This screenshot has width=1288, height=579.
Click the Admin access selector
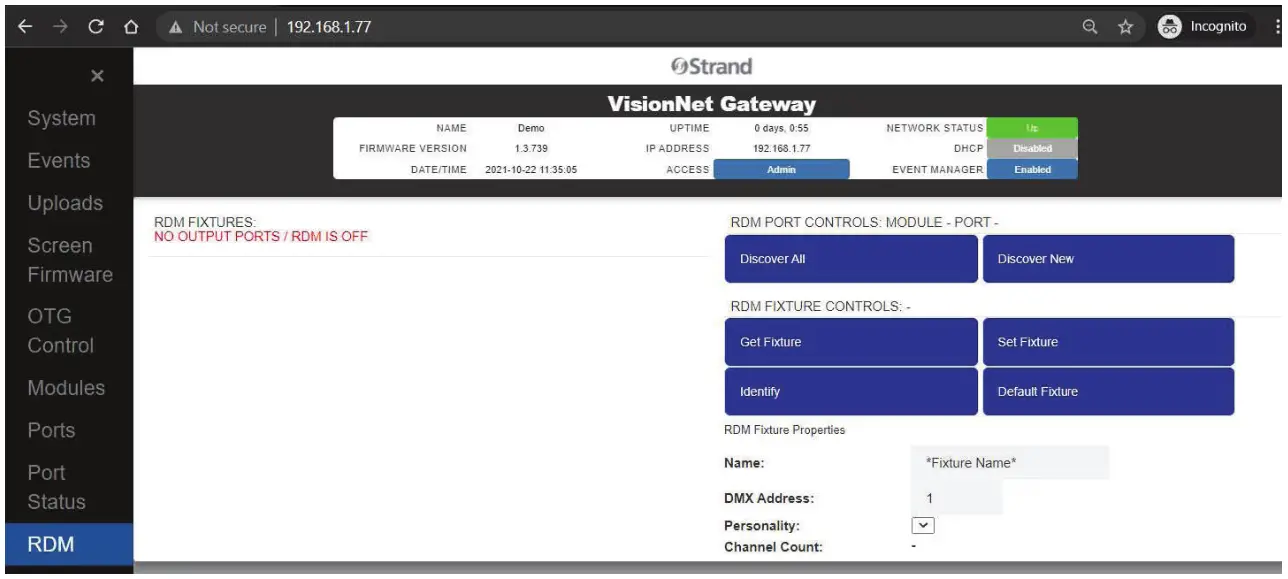781,169
